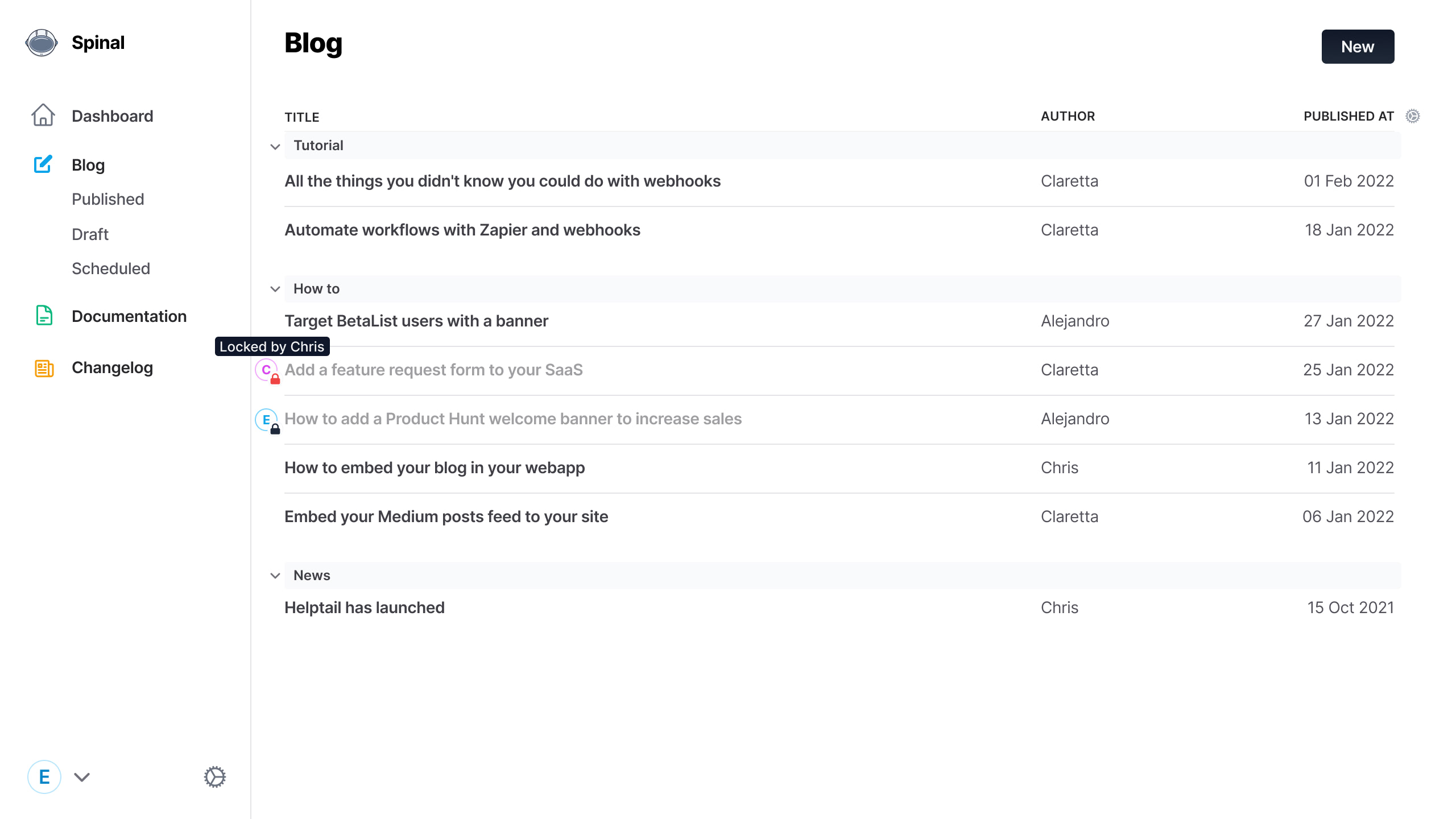The height and width of the screenshot is (819, 1456).
Task: Select the Draft filter tab
Action: (89, 233)
